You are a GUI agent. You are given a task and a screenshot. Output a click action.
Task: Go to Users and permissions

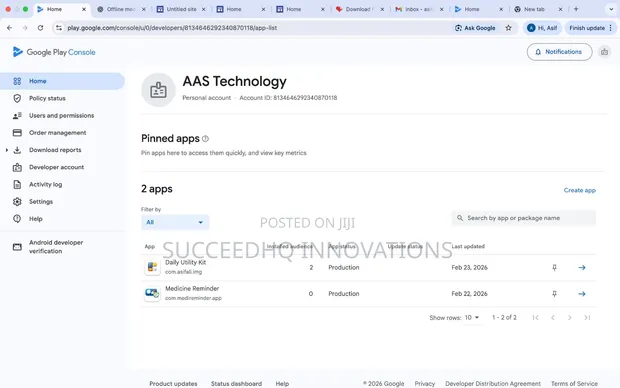coord(61,115)
